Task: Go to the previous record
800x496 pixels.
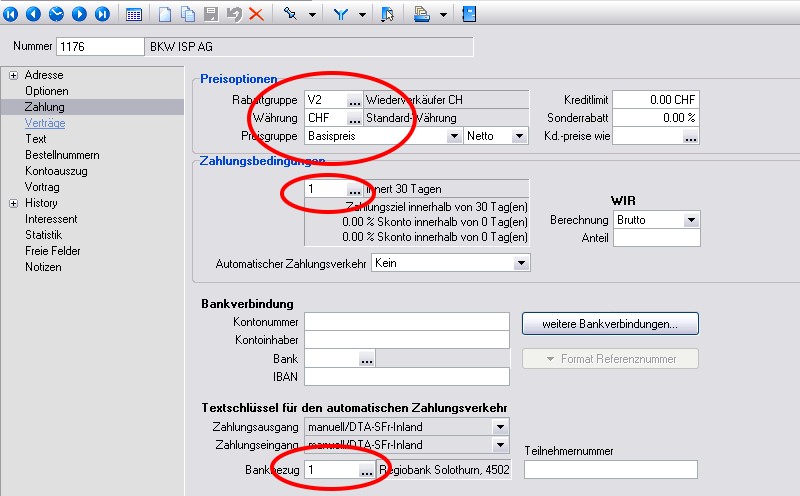Action: pyautogui.click(x=34, y=14)
